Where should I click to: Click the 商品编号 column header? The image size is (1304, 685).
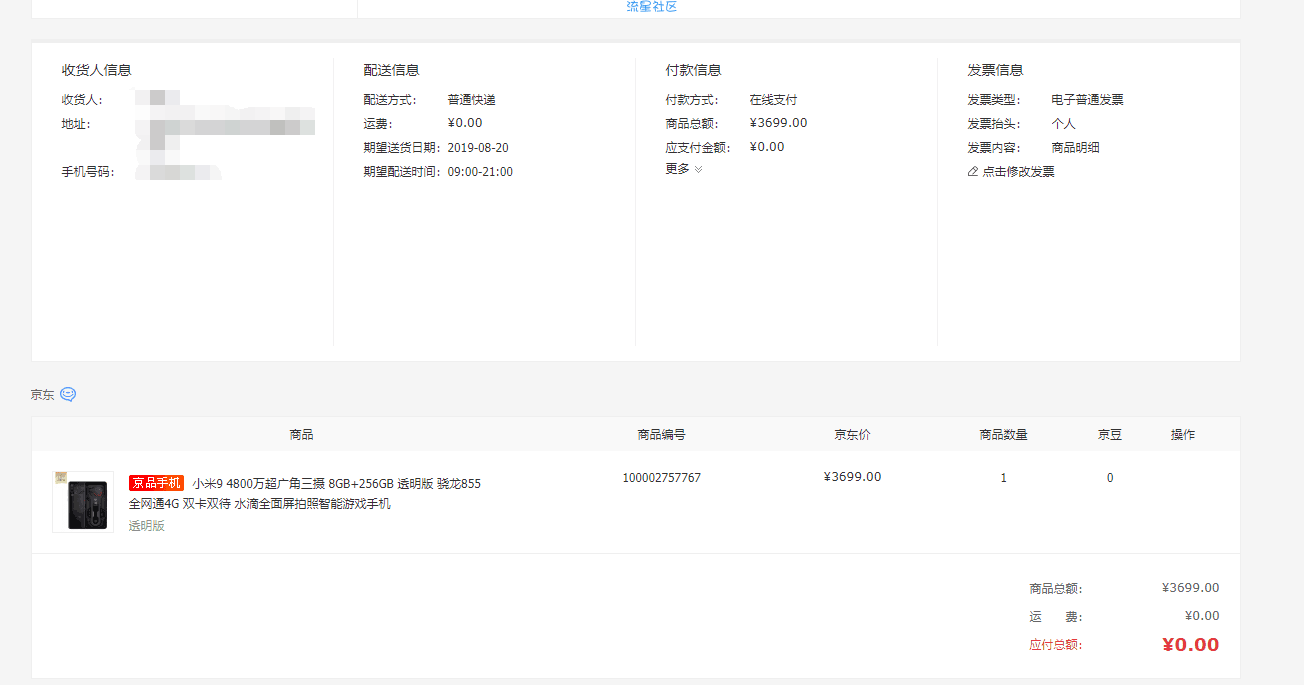662,435
